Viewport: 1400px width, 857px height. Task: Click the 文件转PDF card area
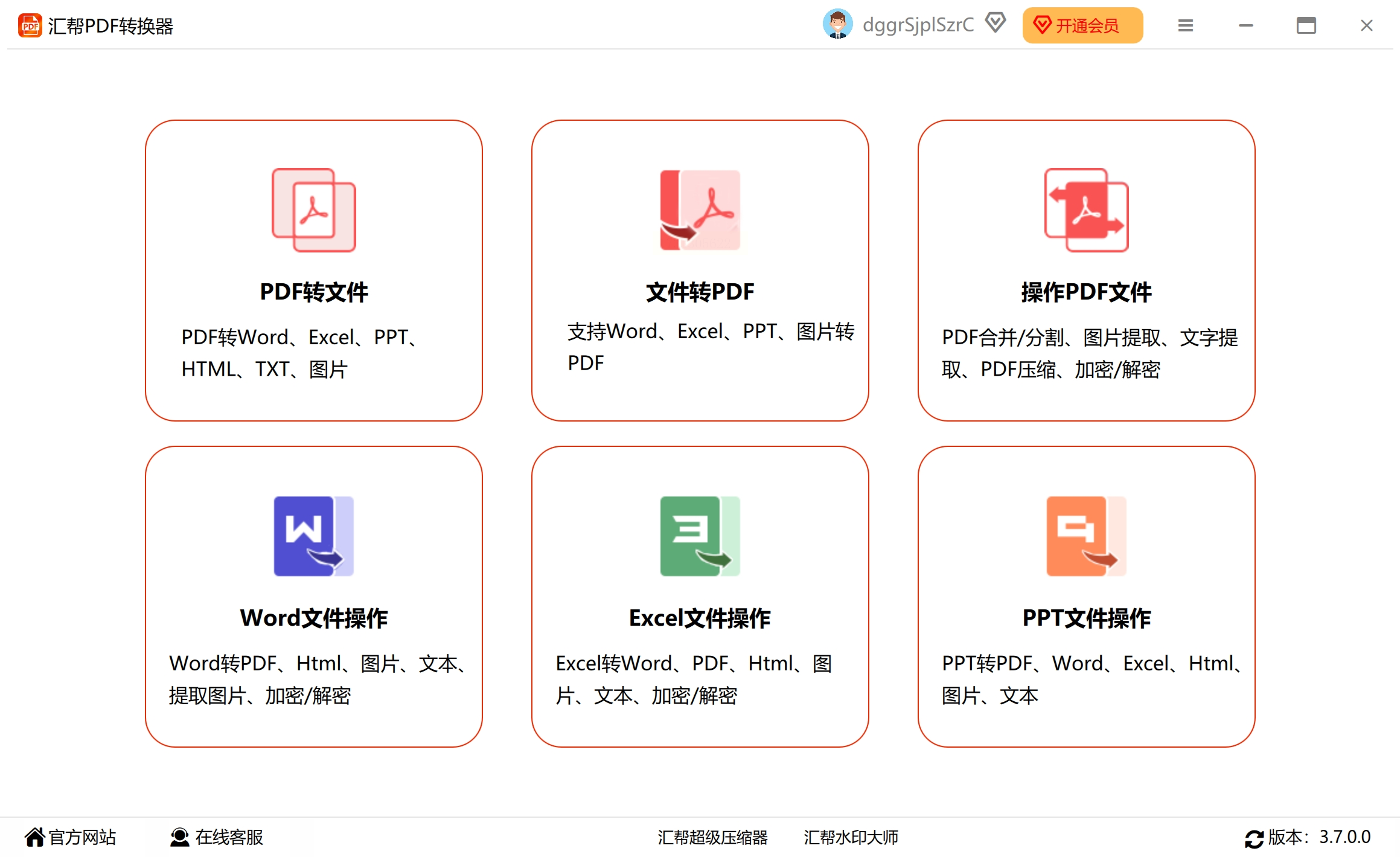[700, 272]
